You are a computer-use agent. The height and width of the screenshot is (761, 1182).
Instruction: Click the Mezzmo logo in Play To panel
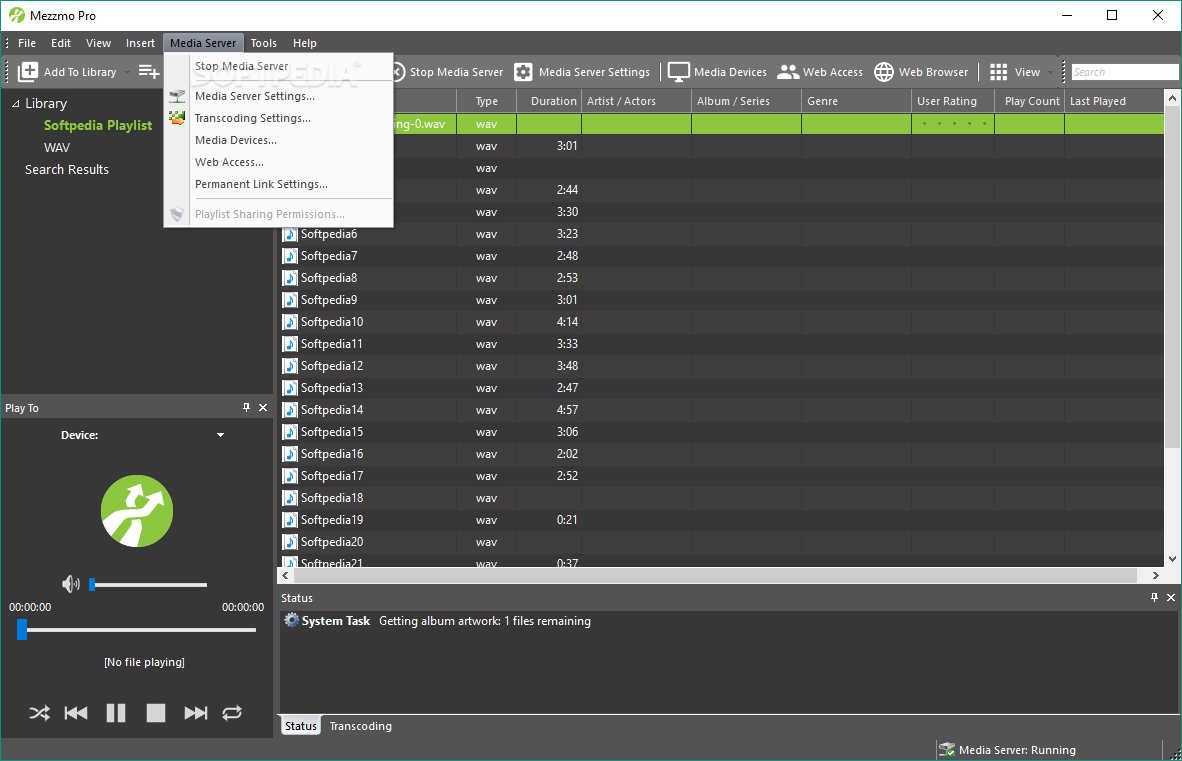coord(137,511)
